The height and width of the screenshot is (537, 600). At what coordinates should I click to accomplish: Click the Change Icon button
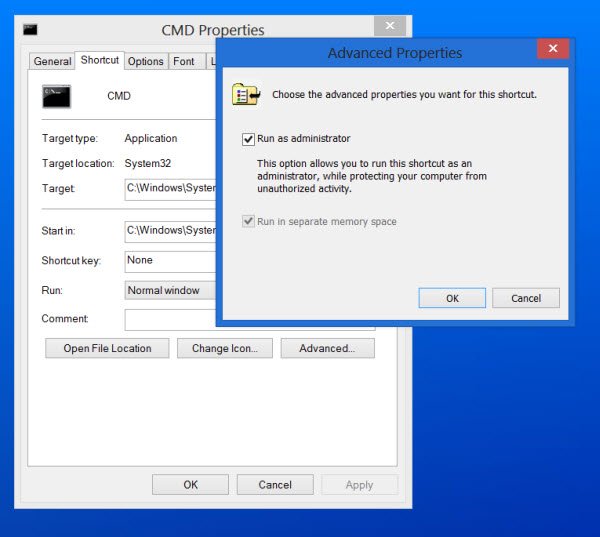[225, 348]
